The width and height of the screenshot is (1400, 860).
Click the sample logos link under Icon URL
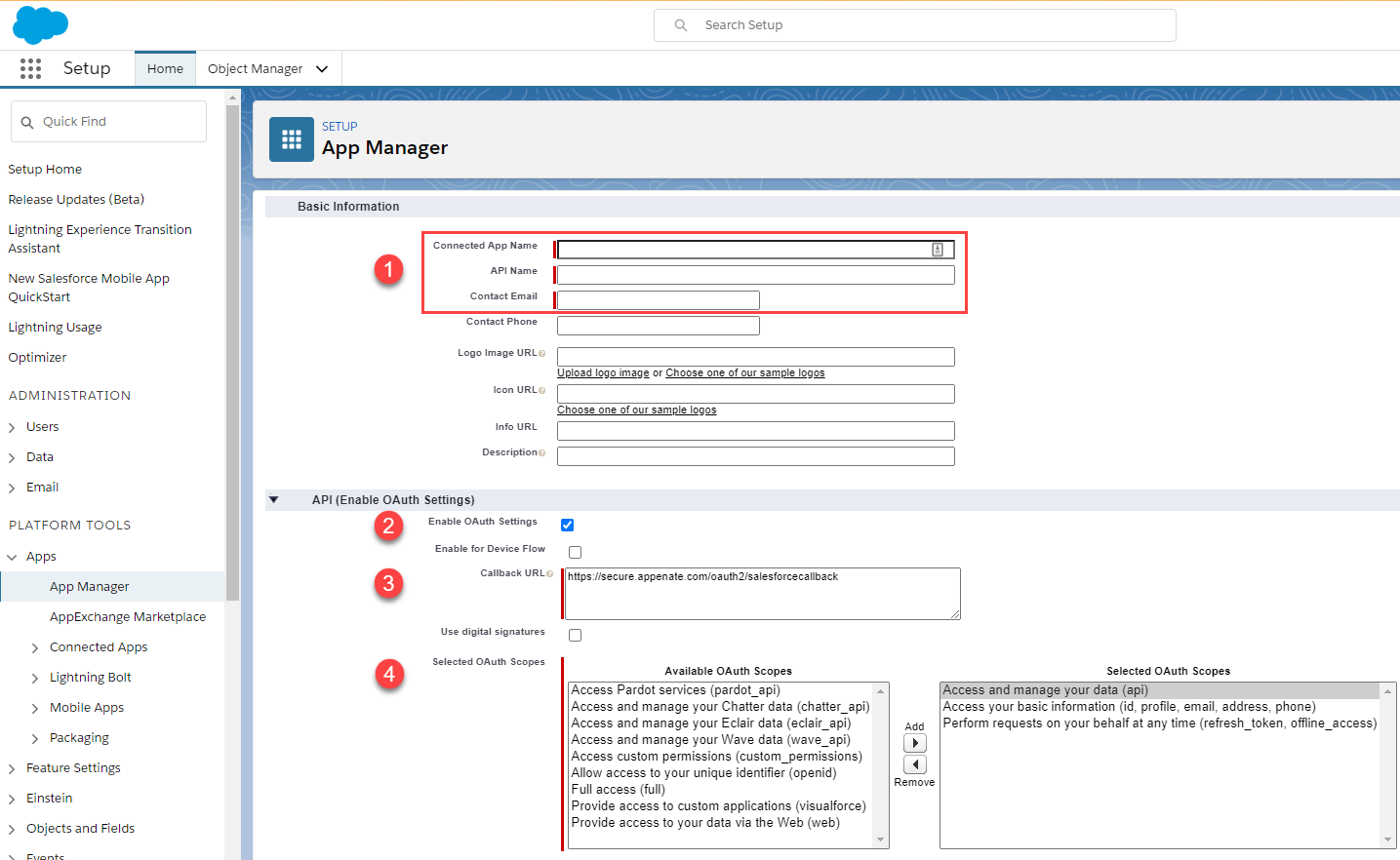pos(636,410)
